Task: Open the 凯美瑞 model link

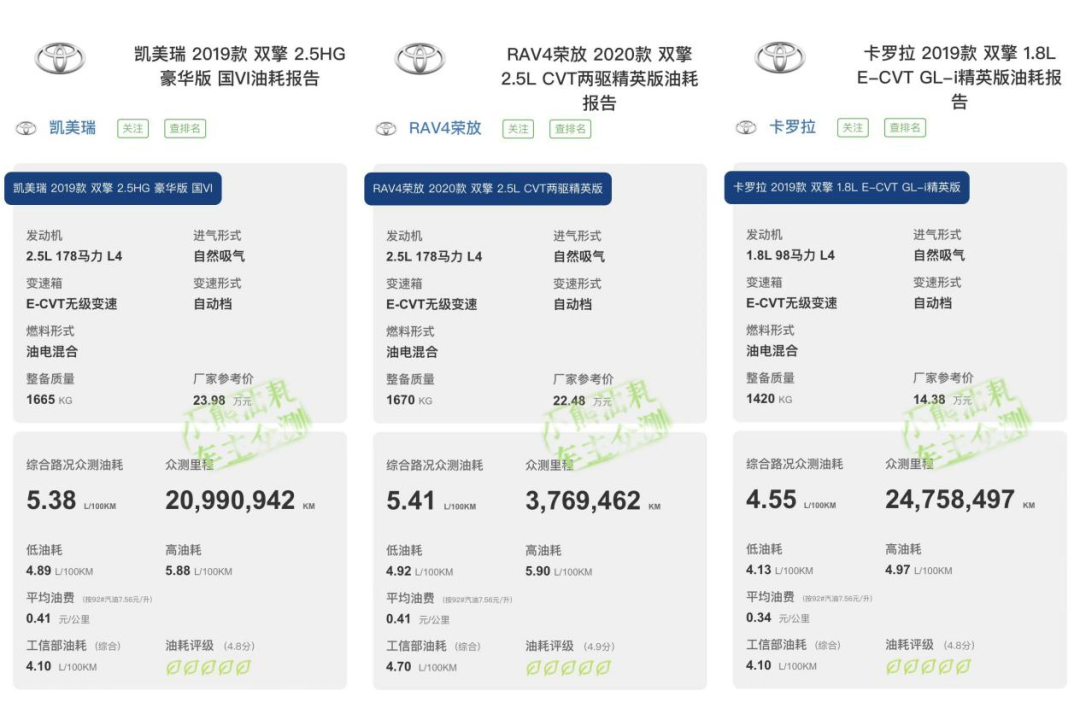Action: pos(72,127)
